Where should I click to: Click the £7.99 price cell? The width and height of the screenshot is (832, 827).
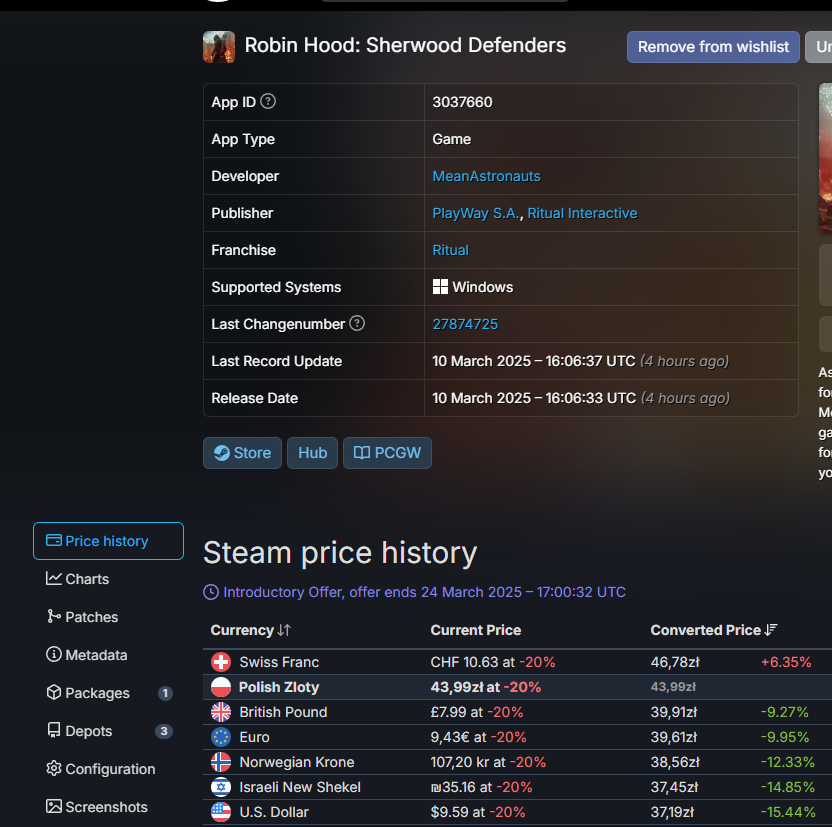click(x=477, y=712)
